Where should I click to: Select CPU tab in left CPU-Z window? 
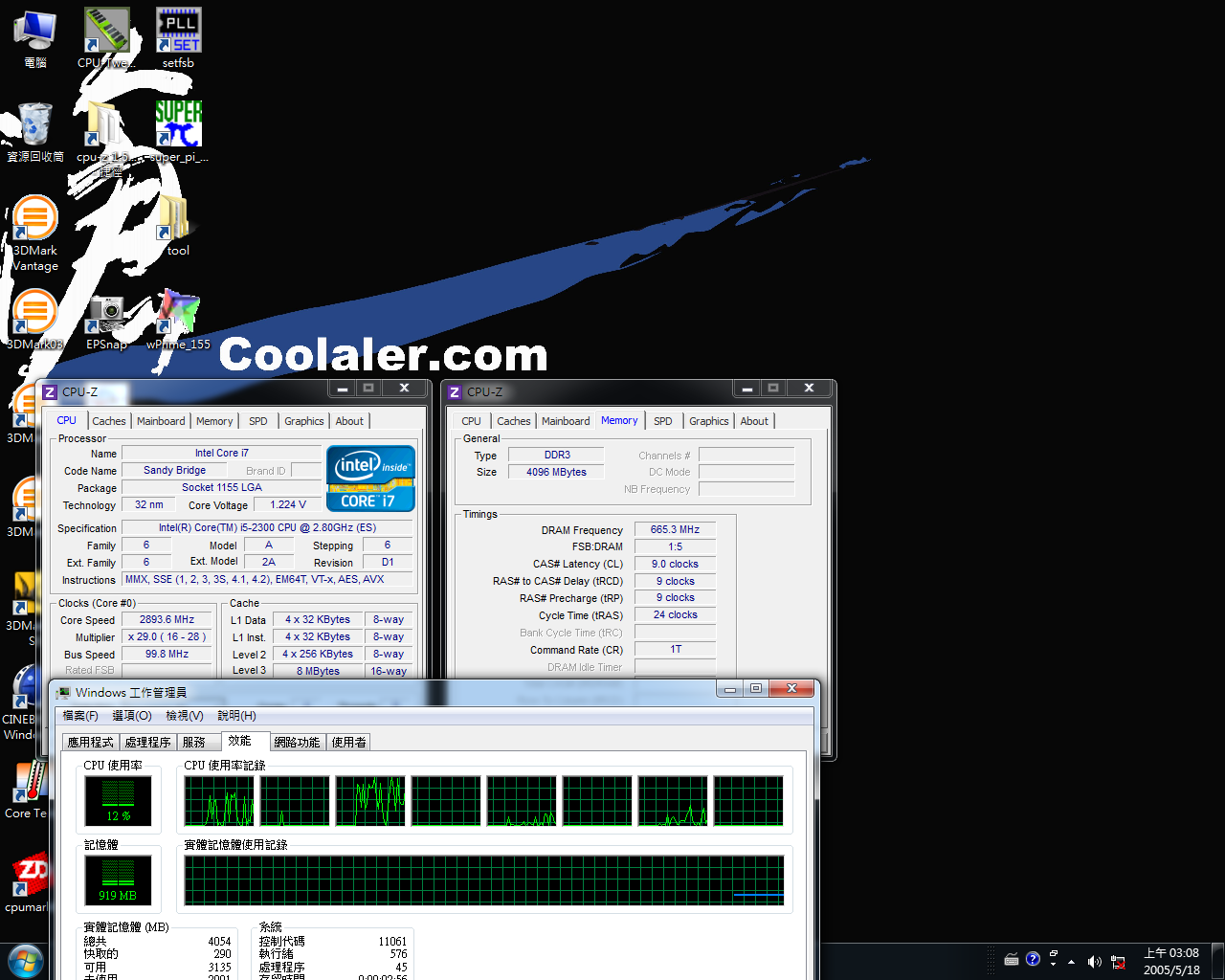(x=67, y=420)
